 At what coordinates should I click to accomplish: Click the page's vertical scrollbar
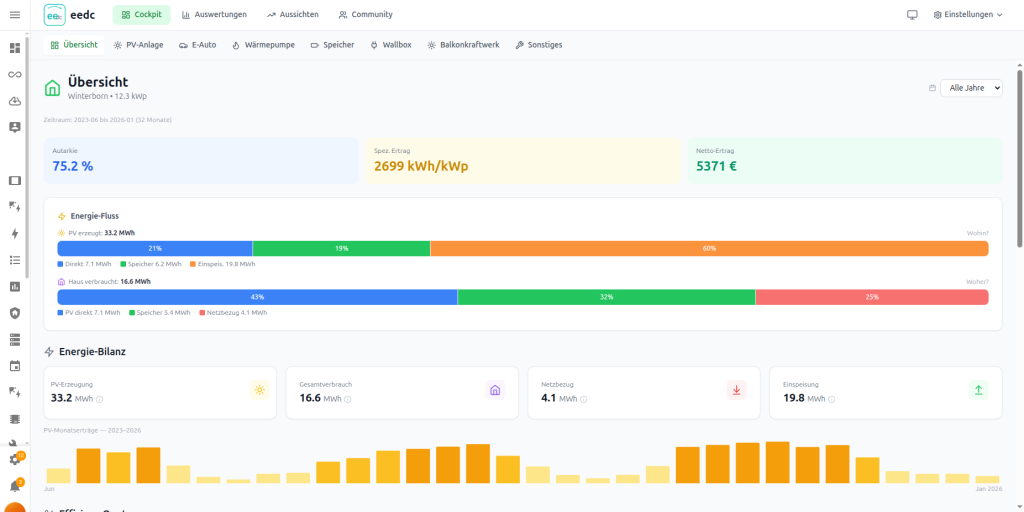click(1019, 160)
